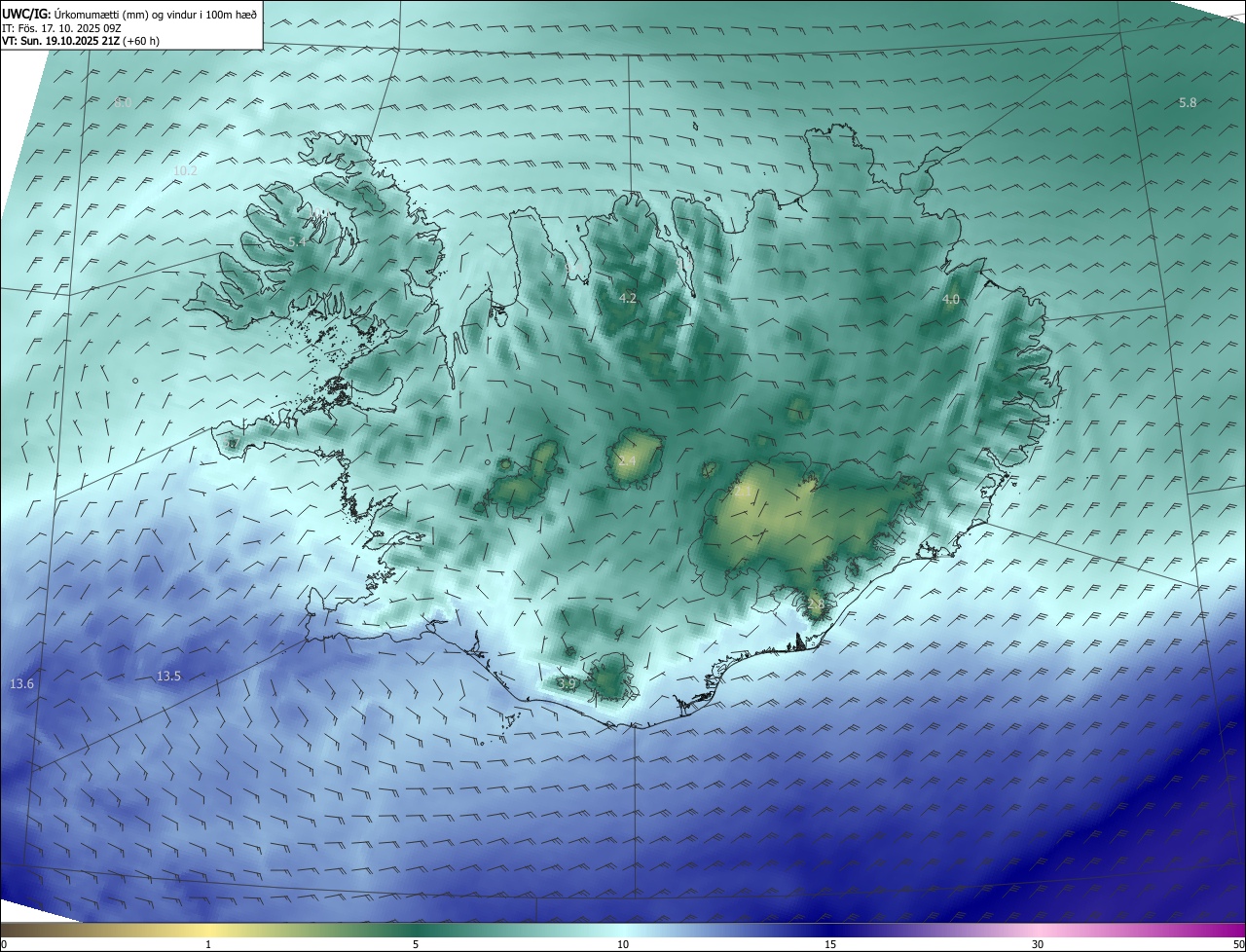Click the "4.0" value label in east Iceland
The width and height of the screenshot is (1246, 952).
pos(951,299)
